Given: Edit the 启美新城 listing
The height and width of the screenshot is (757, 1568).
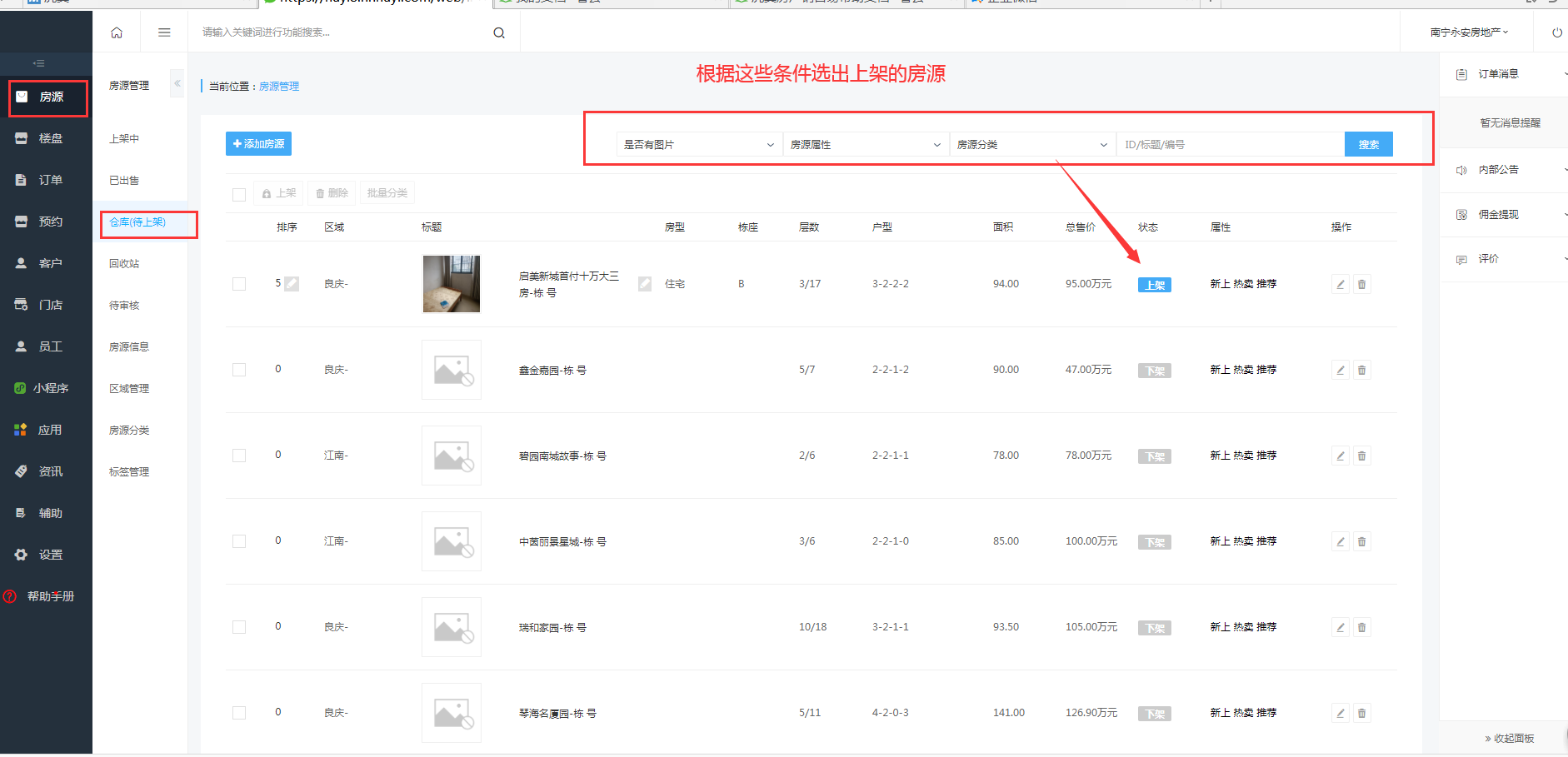Looking at the screenshot, I should pyautogui.click(x=1341, y=284).
